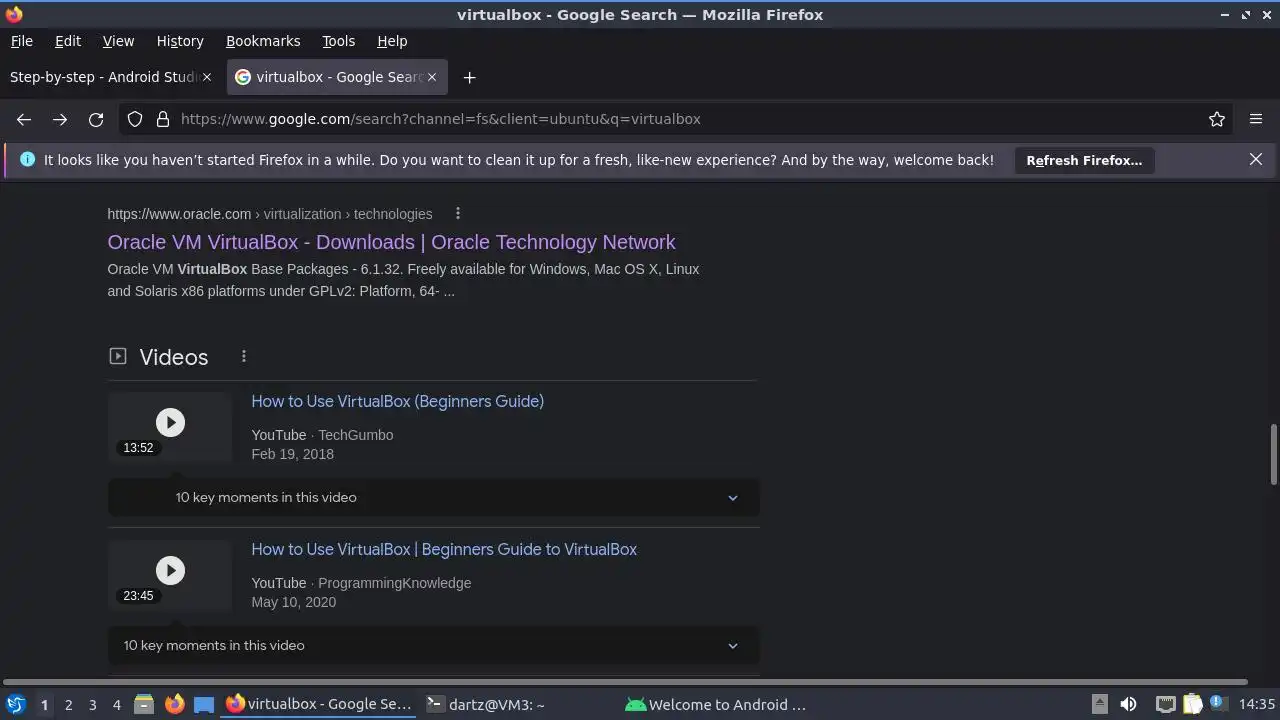Open the File menu
Viewport: 1280px width, 720px height.
[21, 41]
